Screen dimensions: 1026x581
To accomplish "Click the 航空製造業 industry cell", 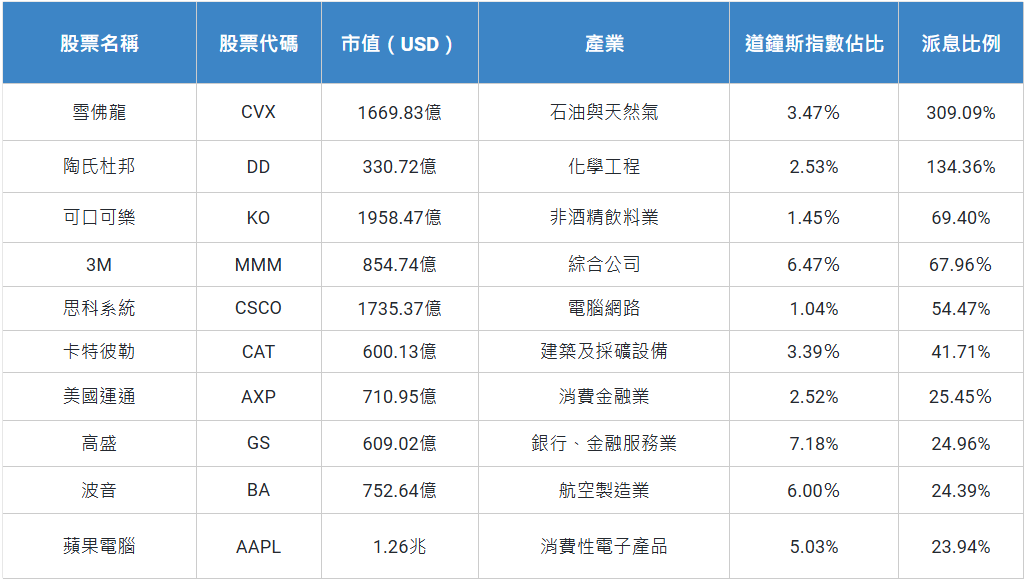I will pyautogui.click(x=604, y=490).
